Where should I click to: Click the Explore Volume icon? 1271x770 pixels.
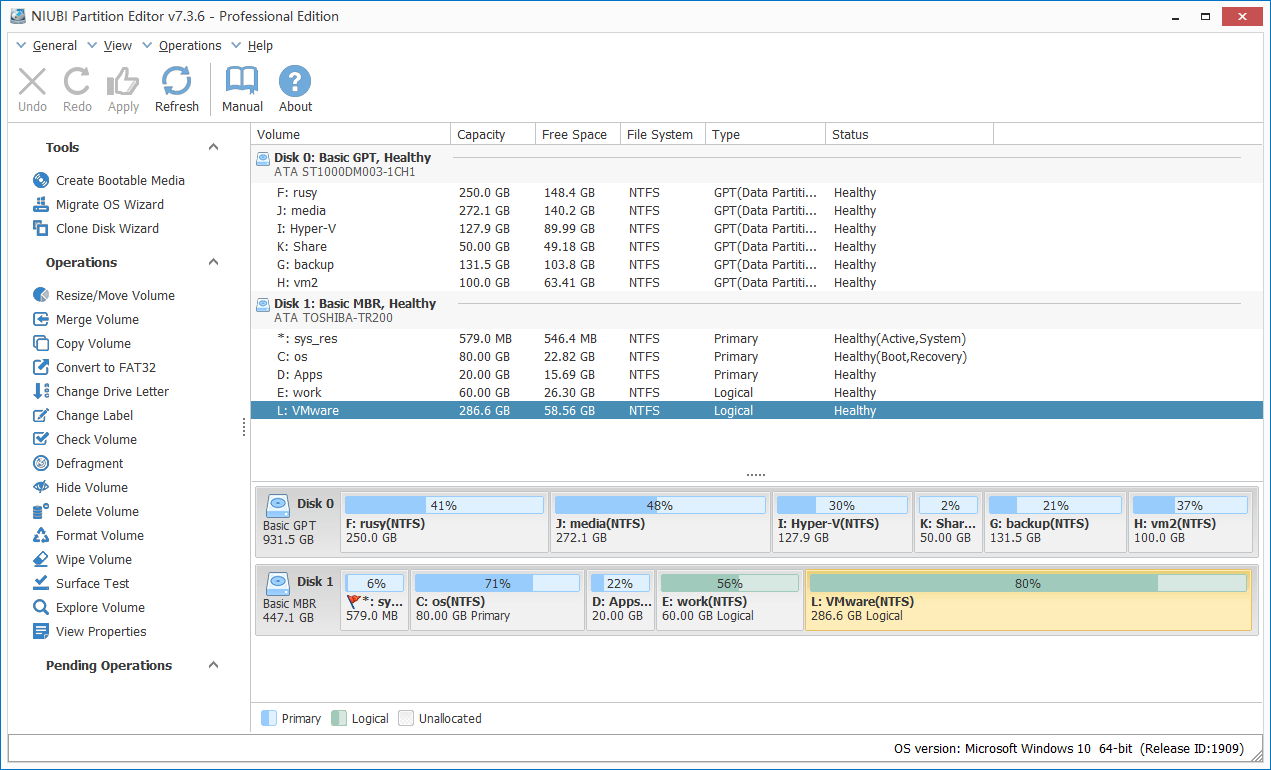click(x=41, y=607)
